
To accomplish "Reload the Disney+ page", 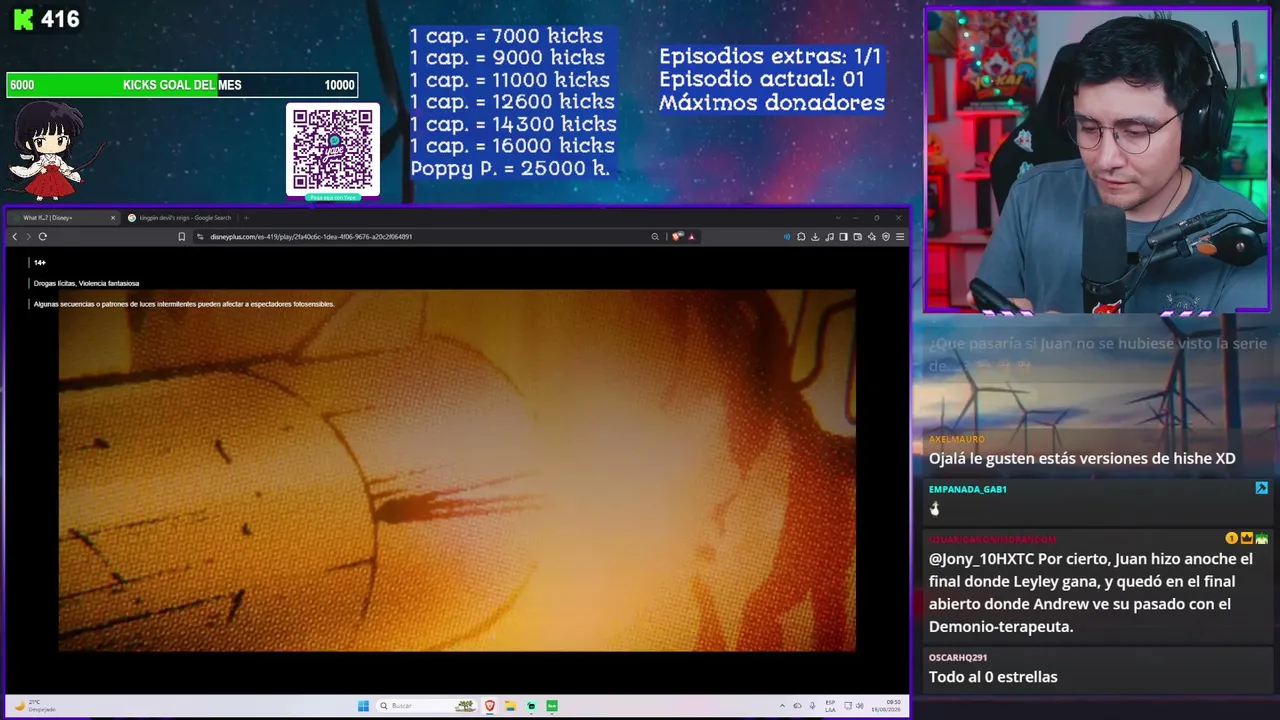I will pos(43,237).
